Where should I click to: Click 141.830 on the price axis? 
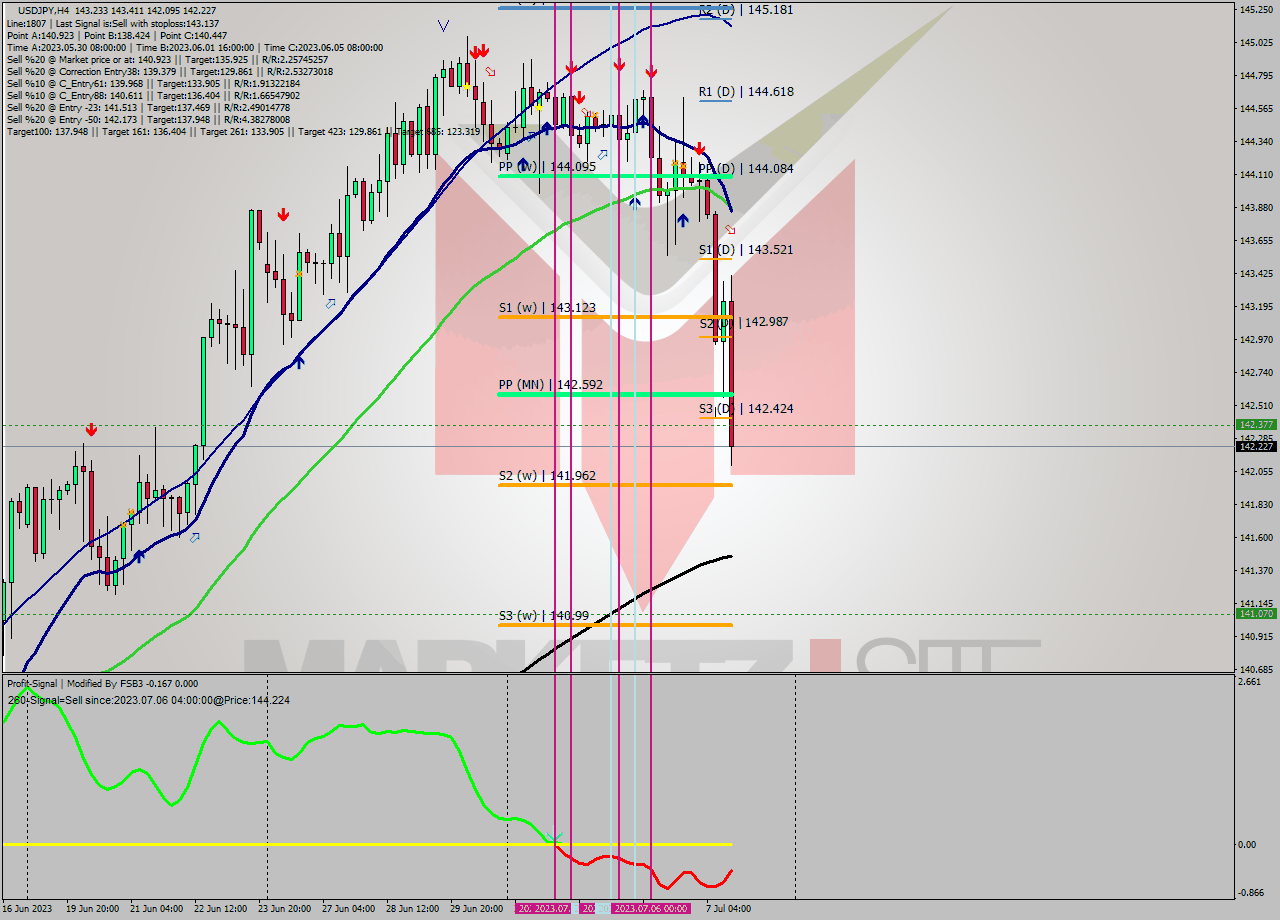pyautogui.click(x=1255, y=504)
